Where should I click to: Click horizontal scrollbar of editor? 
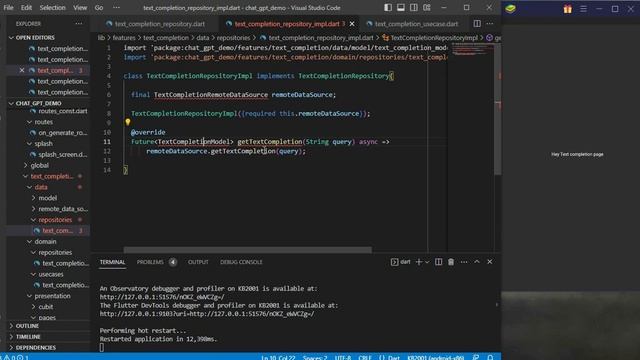248,249
